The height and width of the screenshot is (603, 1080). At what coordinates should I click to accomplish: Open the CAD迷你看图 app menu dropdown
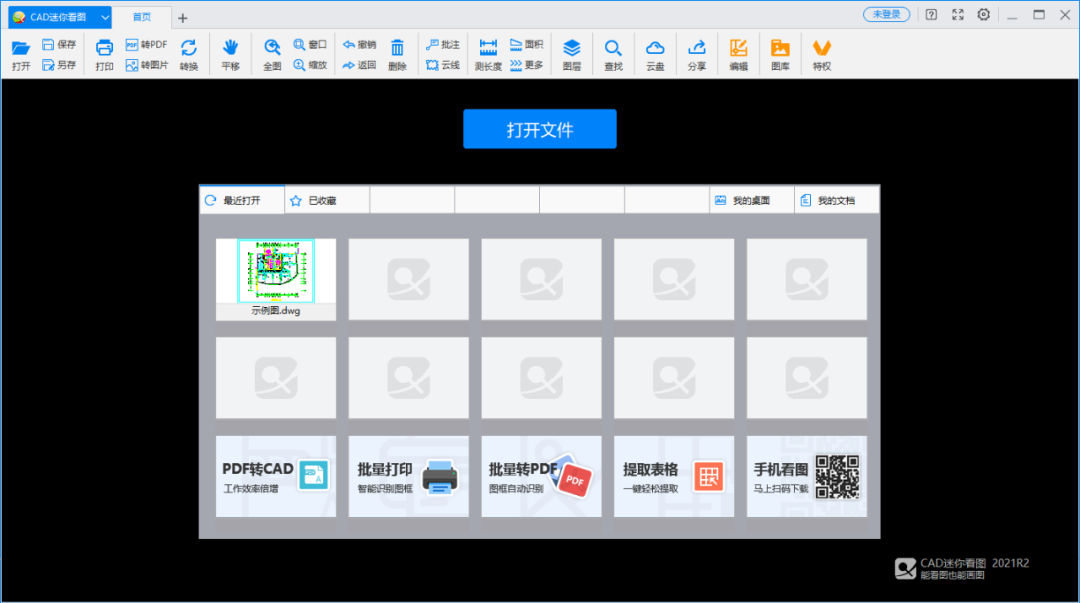[x=104, y=17]
